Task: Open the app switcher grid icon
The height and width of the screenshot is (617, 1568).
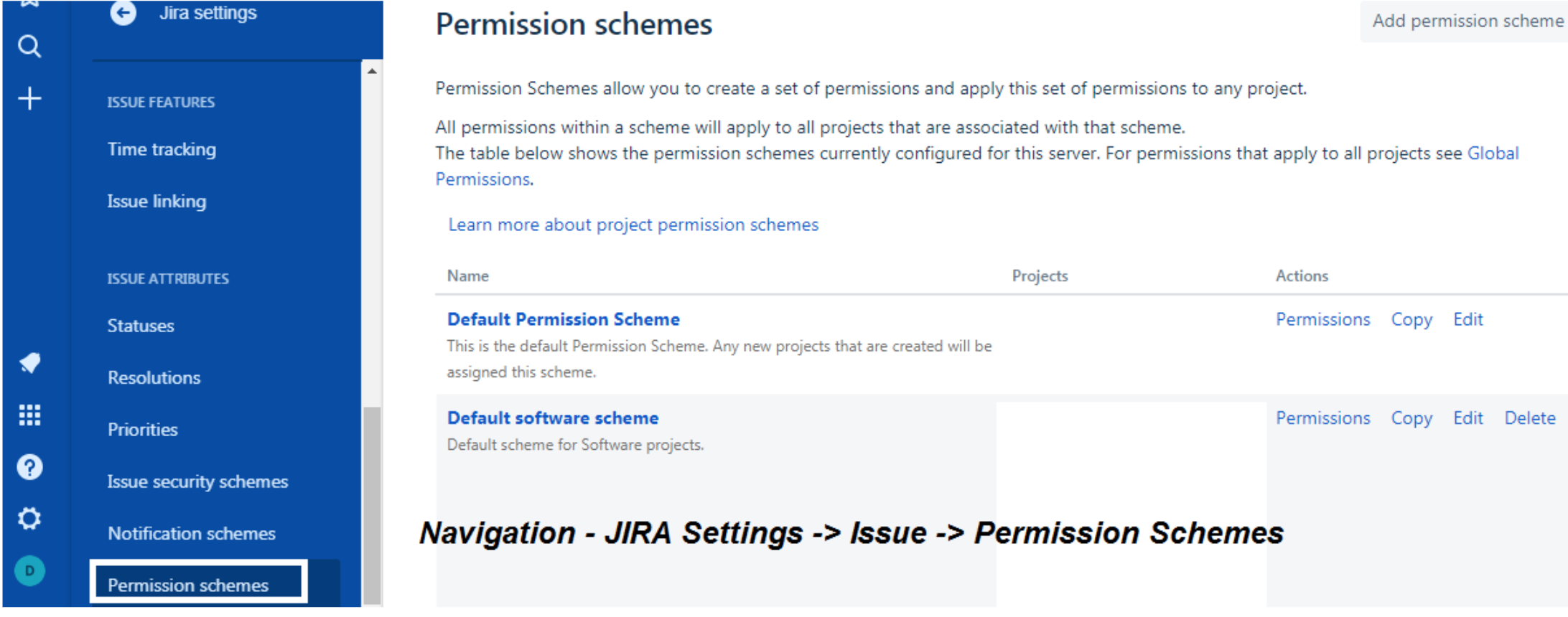Action: pyautogui.click(x=29, y=415)
